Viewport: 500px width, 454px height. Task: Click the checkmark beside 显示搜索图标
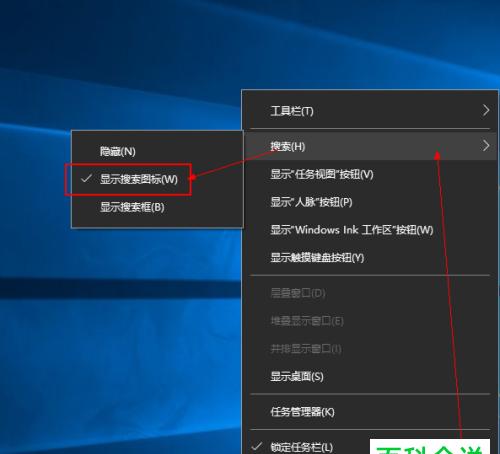(x=86, y=179)
